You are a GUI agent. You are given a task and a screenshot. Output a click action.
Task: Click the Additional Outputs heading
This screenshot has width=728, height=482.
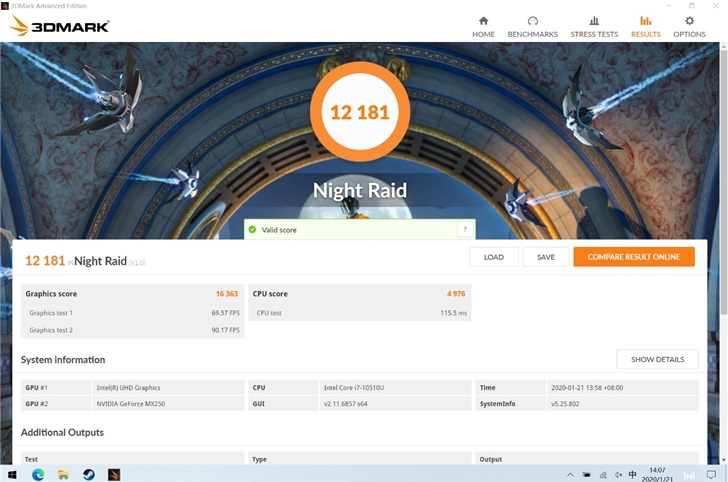(62, 432)
